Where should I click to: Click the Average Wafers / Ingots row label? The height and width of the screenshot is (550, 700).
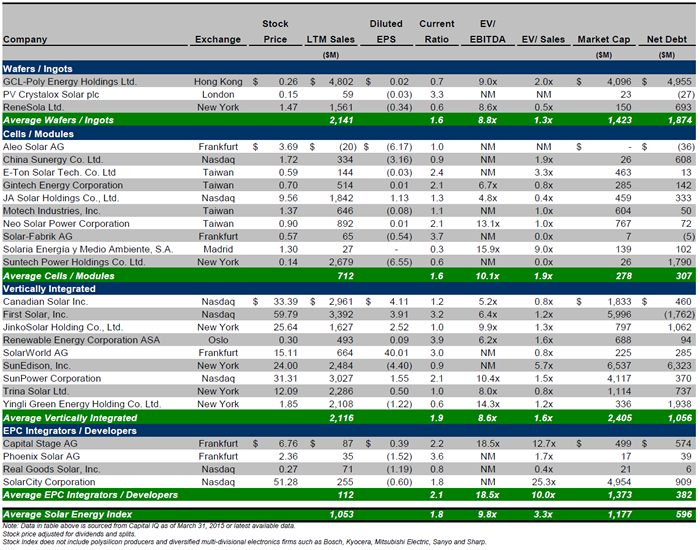[x=58, y=120]
